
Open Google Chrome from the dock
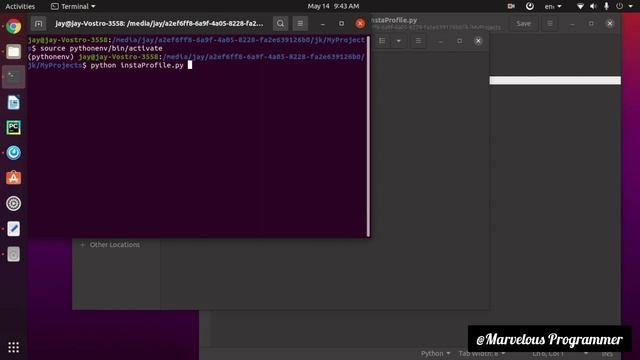(x=13, y=27)
